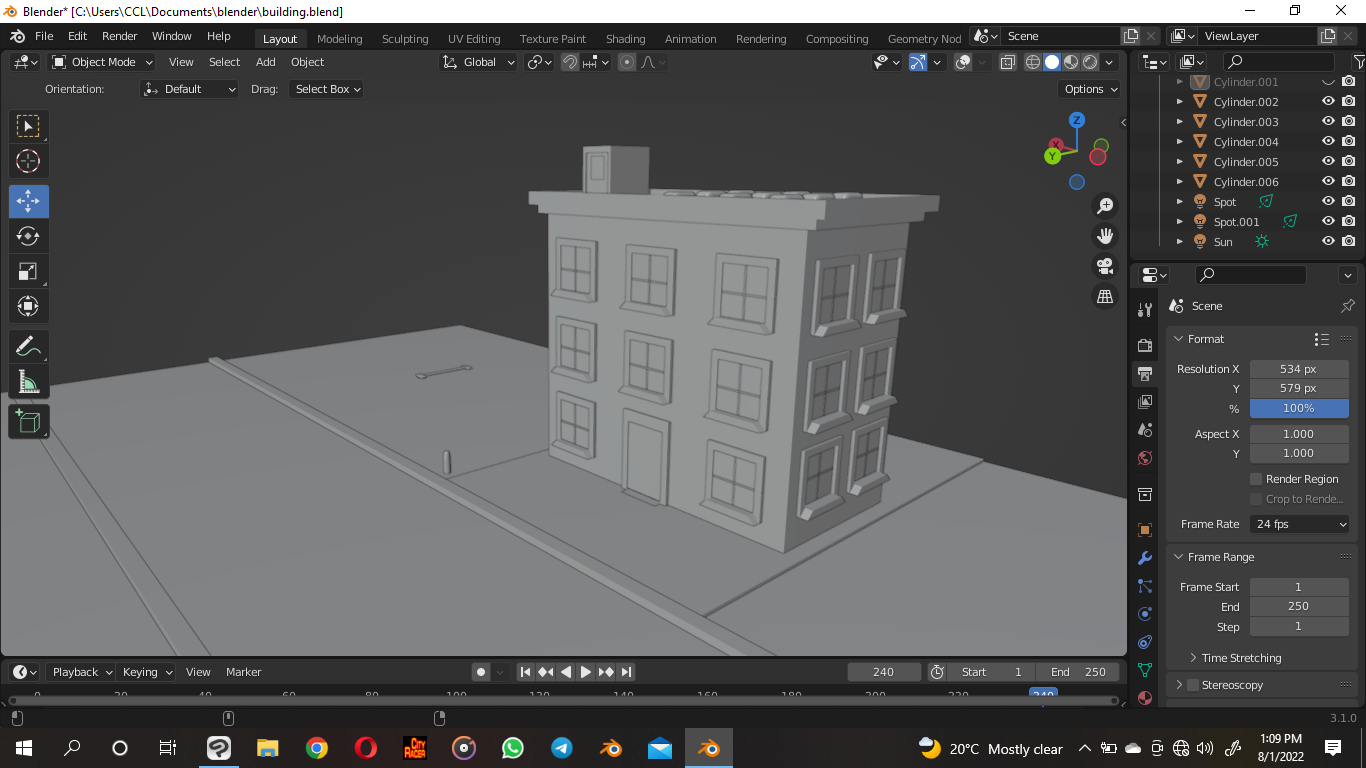
Task: Toggle show gizmo button
Action: click(918, 62)
